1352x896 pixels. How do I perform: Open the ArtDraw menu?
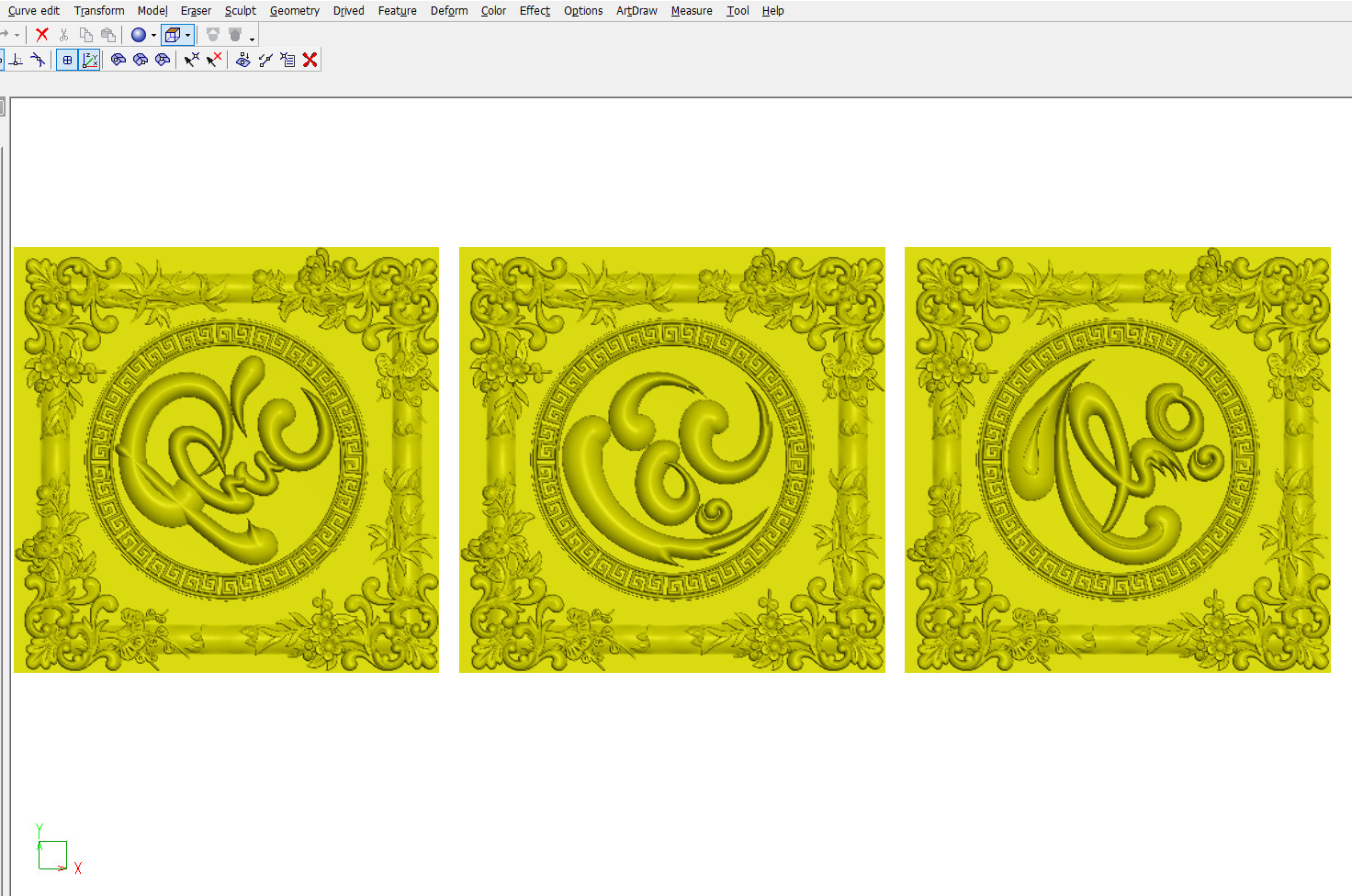click(637, 11)
